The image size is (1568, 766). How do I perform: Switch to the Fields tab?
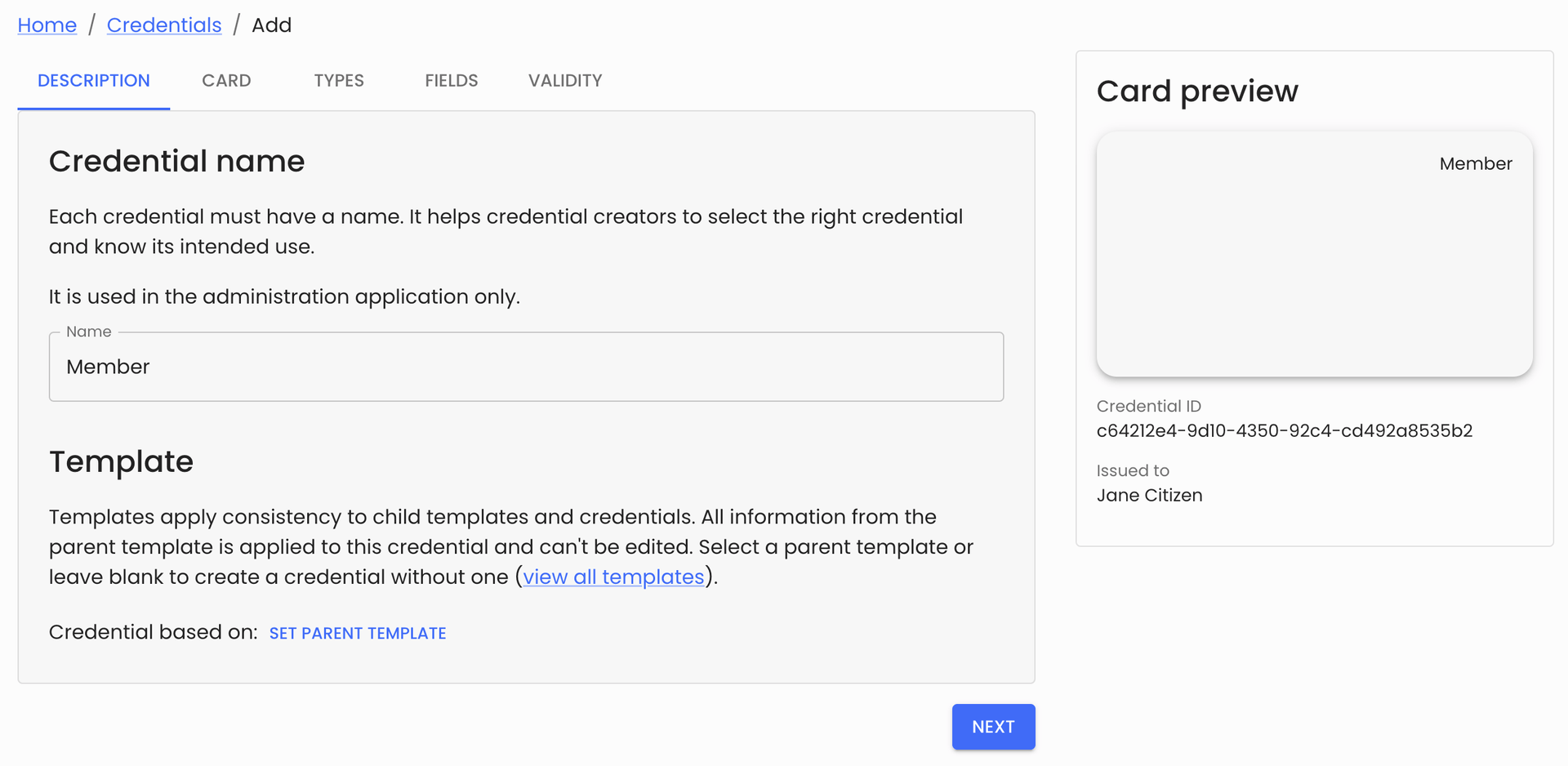(x=451, y=81)
